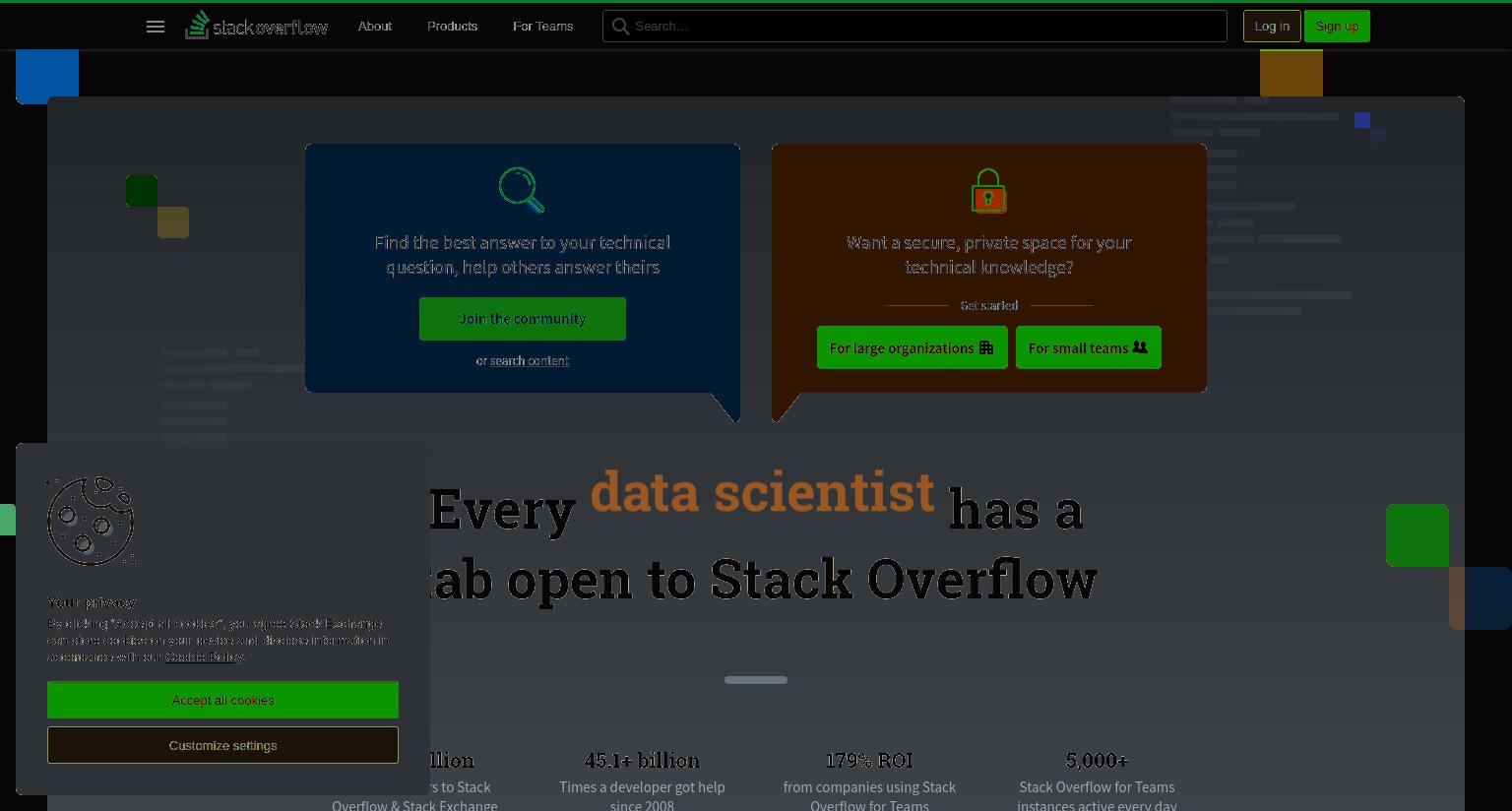Click 'Times a developer got help' caption
Image resolution: width=1512 pixels, height=811 pixels.
tap(642, 787)
